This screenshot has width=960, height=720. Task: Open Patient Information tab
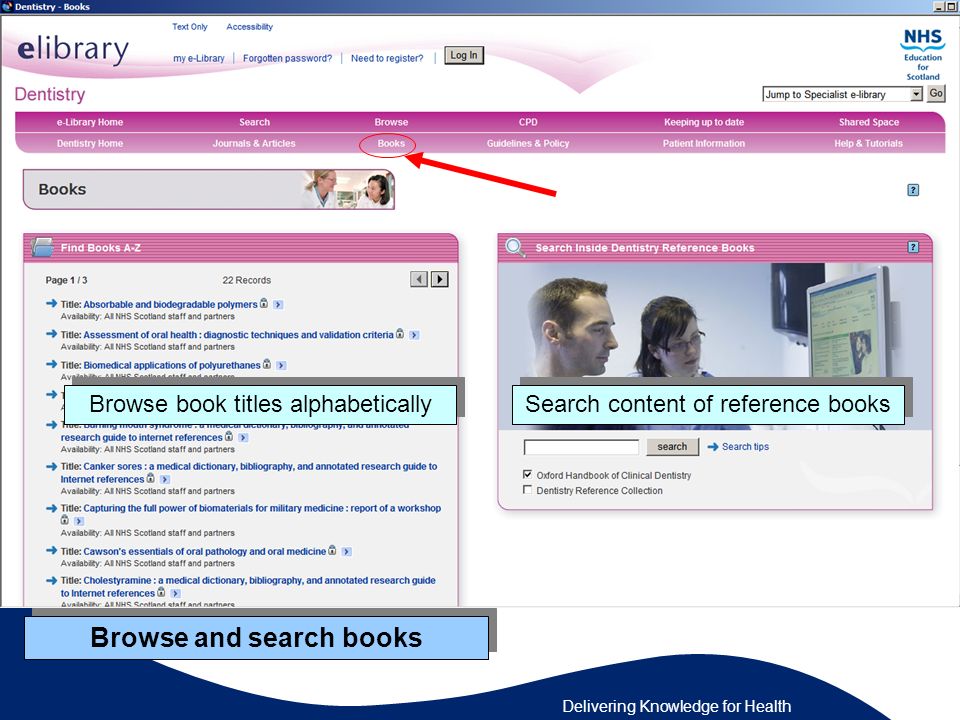coord(704,143)
